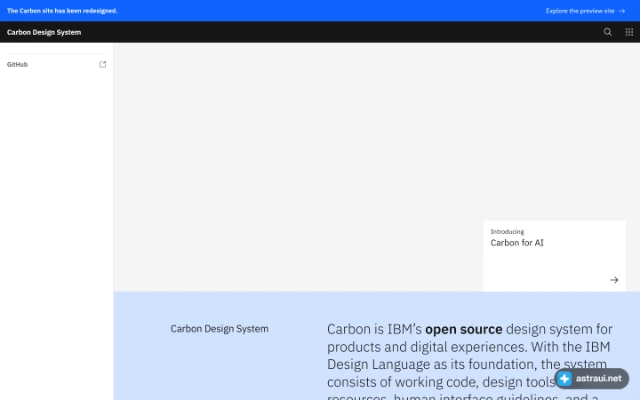Click the astraui.net plus badge icon
Viewport: 640px width, 400px height.
(565, 378)
